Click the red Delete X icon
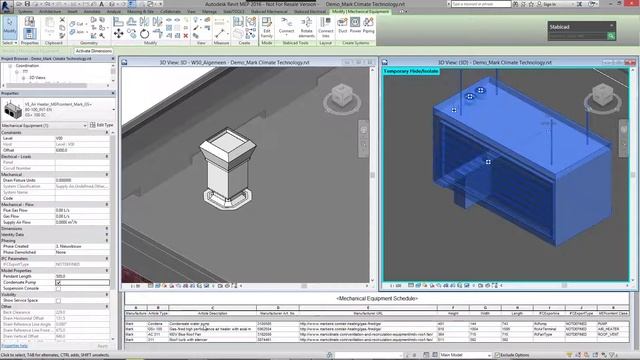The height and width of the screenshot is (360, 640). (x=186, y=36)
